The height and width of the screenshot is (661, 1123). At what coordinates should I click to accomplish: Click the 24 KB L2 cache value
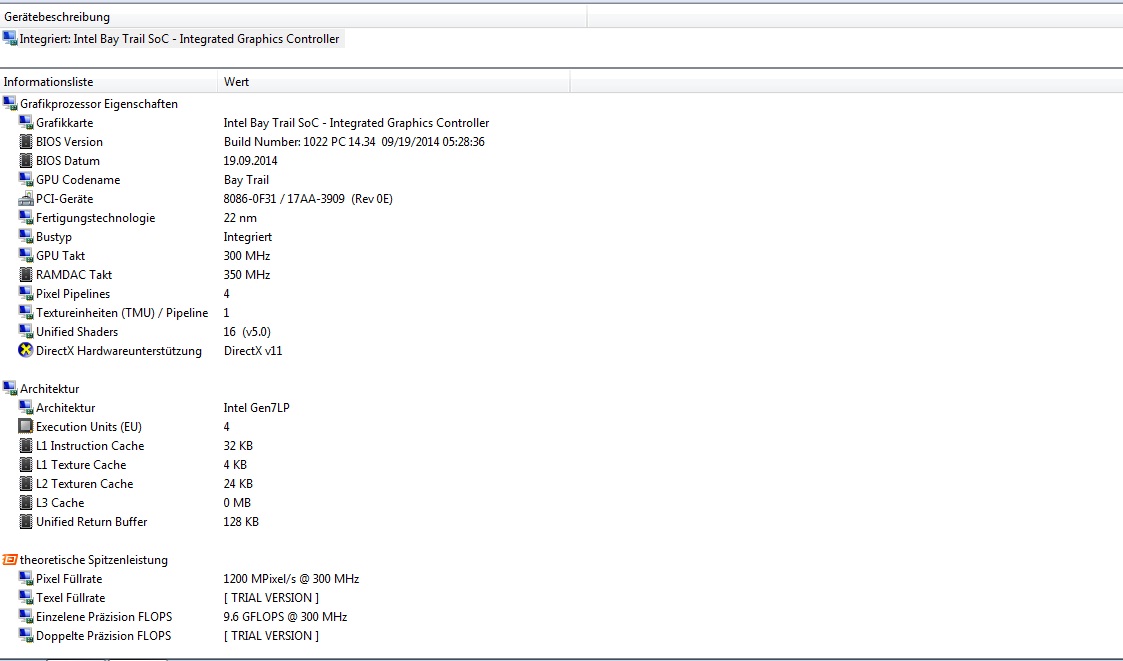238,483
